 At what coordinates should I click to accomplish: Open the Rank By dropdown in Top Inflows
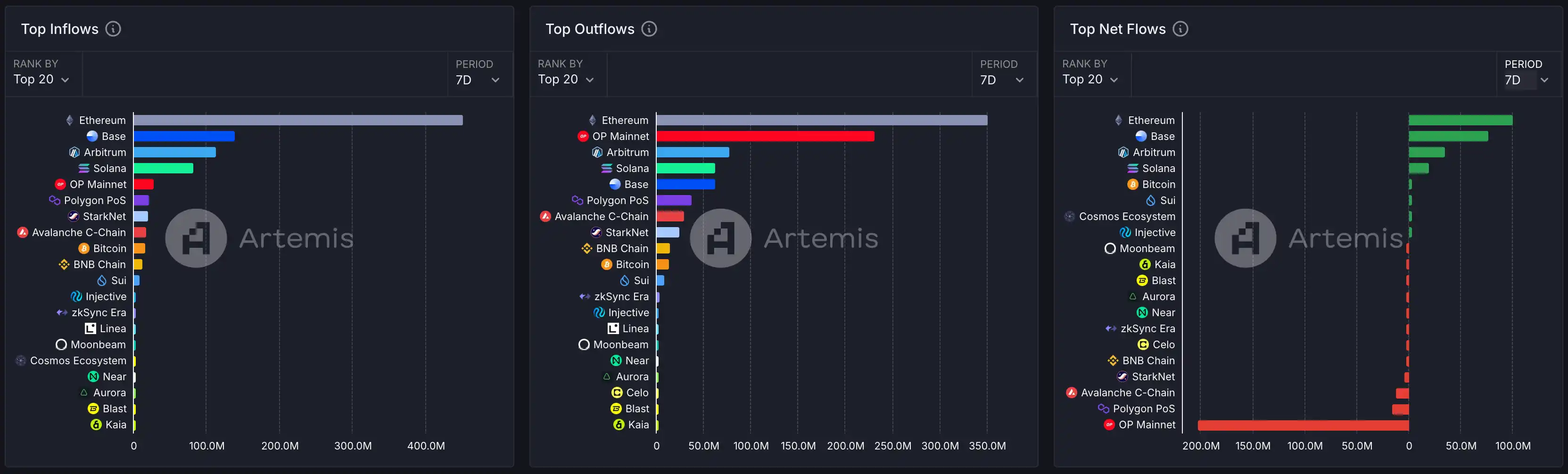coord(41,79)
